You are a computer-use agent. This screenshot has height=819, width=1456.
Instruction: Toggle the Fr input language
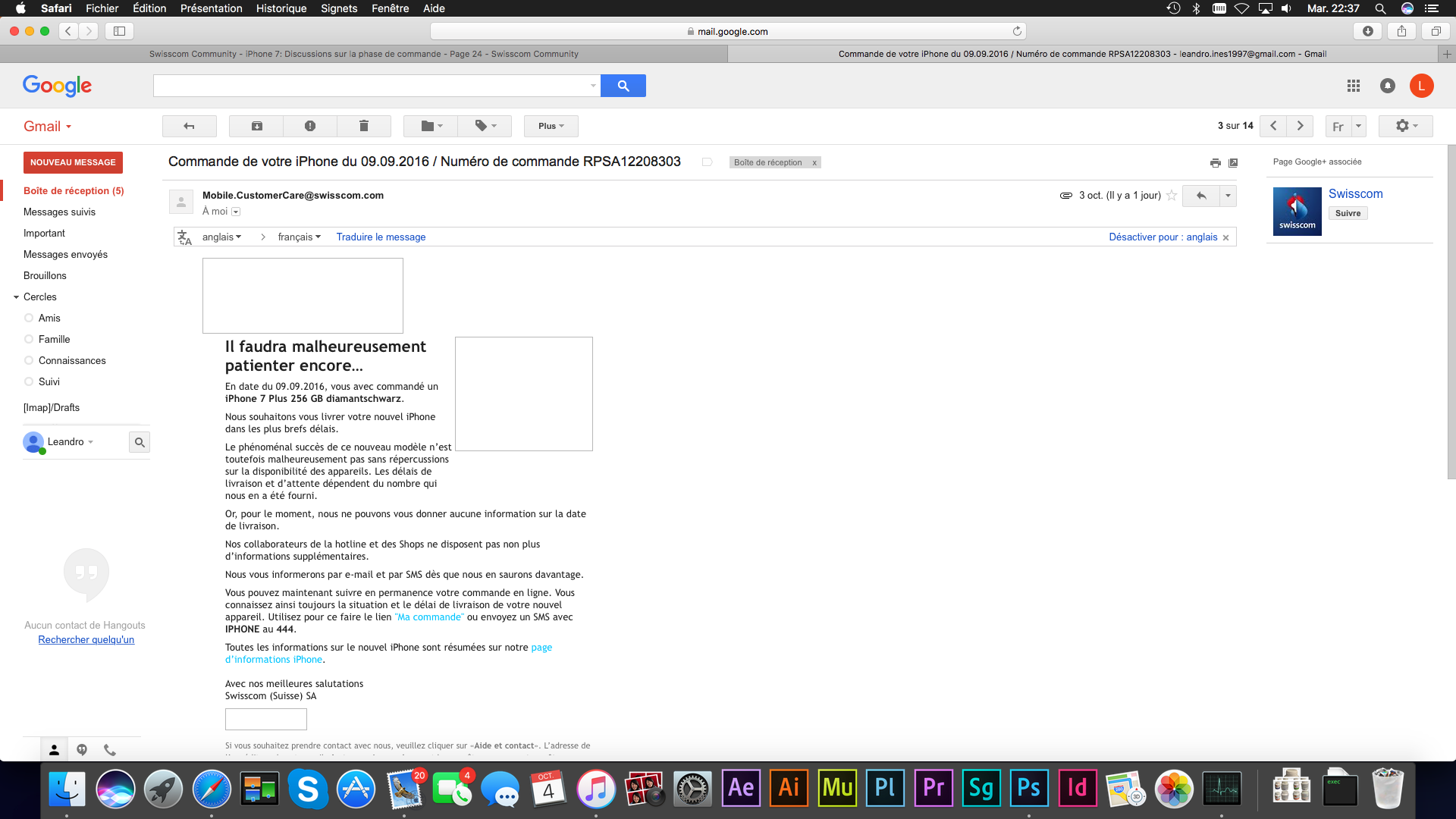click(1338, 126)
